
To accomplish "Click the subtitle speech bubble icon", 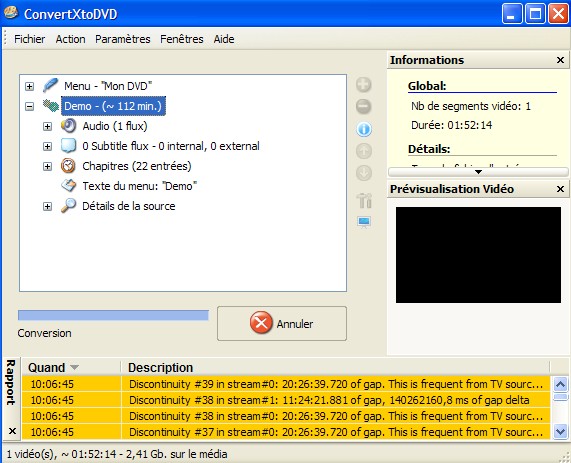I will coord(68,146).
